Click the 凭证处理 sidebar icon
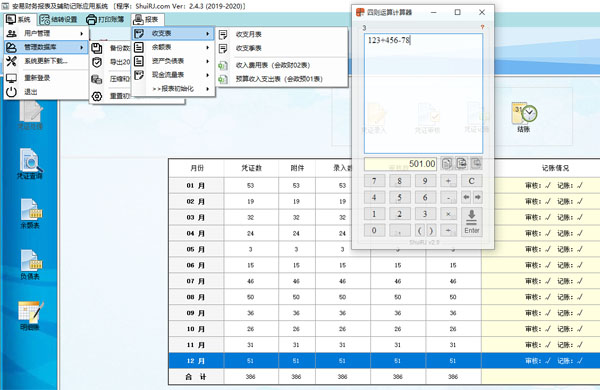 click(30, 115)
